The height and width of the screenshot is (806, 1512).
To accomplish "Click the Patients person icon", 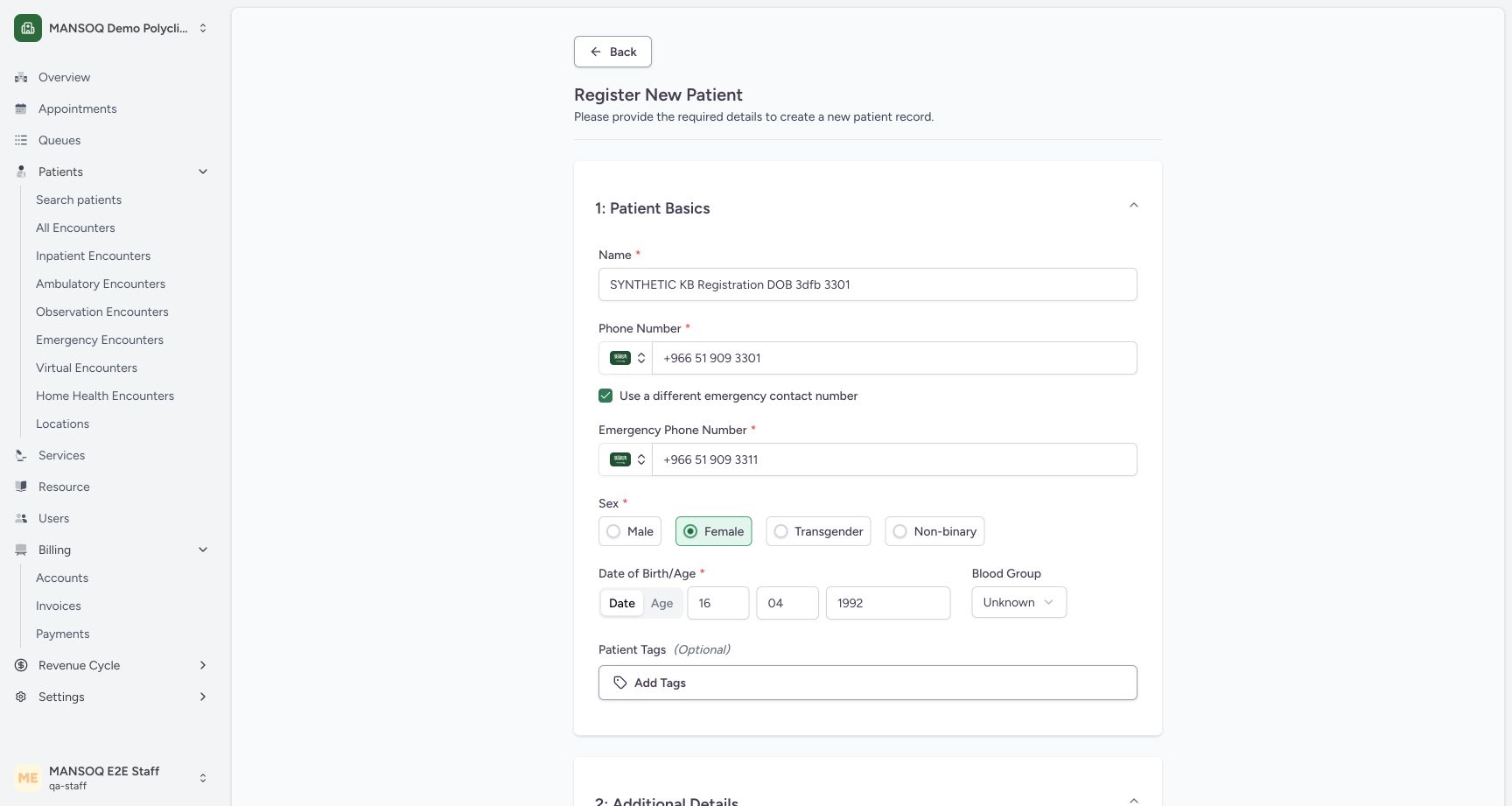I will click(x=21, y=172).
